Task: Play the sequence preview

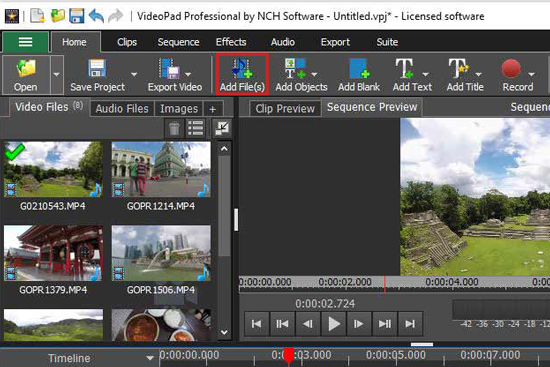Action: point(334,323)
